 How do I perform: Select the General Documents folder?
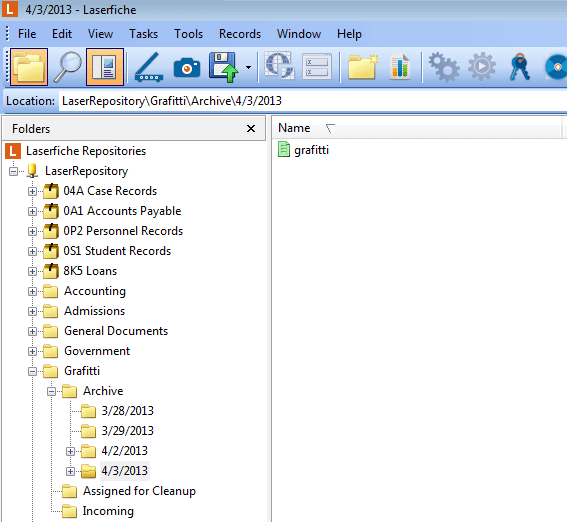tap(116, 331)
